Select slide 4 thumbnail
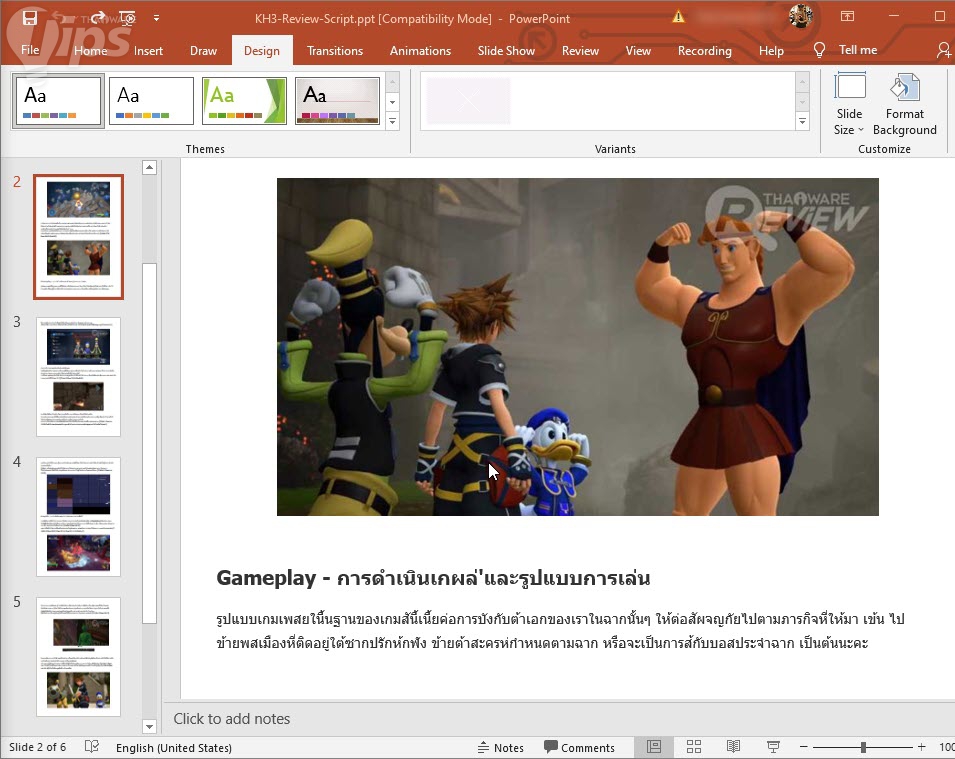The width and height of the screenshot is (955, 759). coord(78,516)
